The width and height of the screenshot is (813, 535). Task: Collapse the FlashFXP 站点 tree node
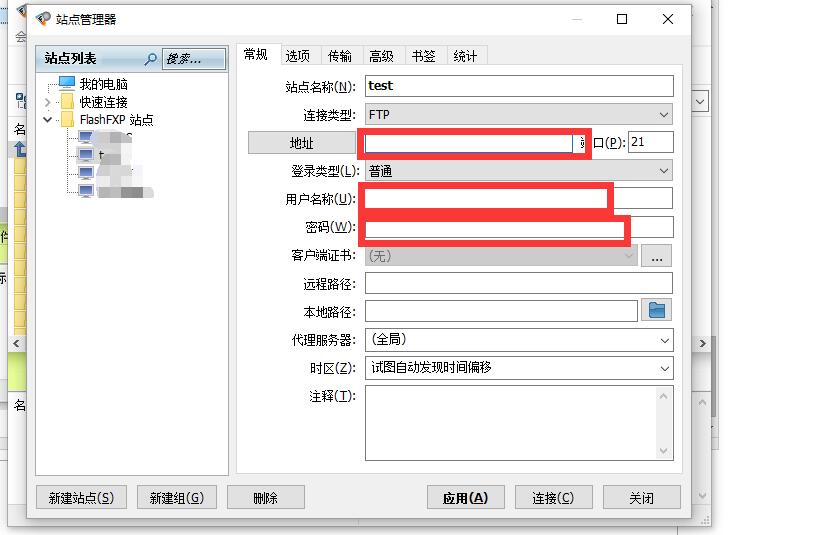(48, 120)
